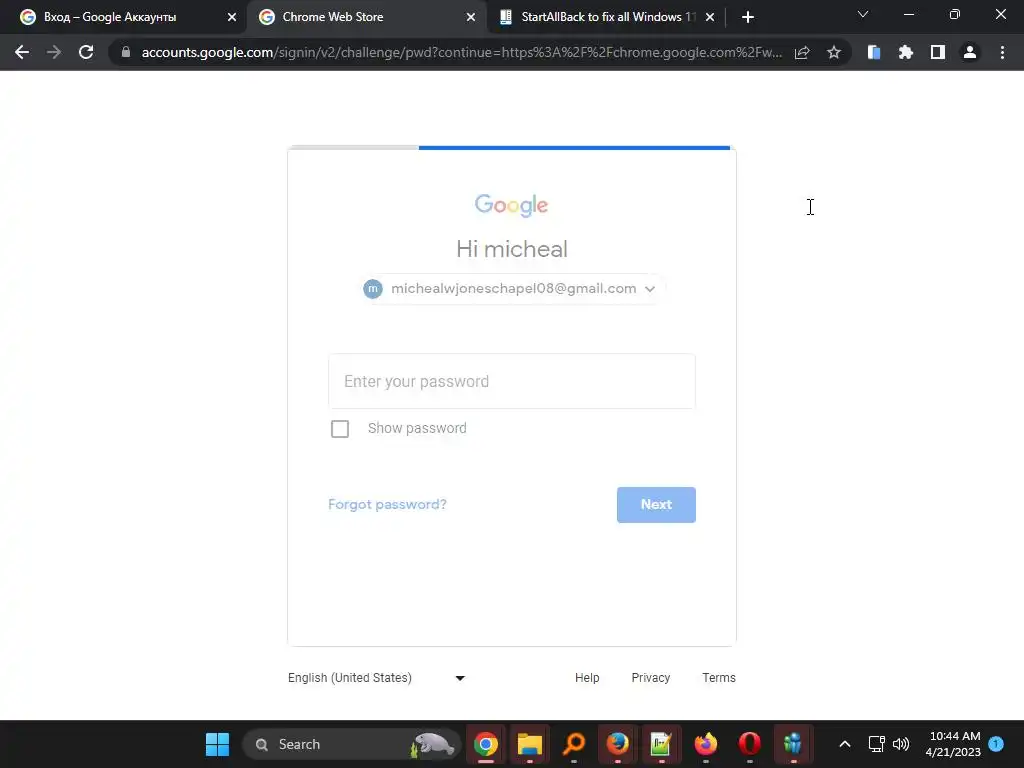Click the Google logo
The height and width of the screenshot is (768, 1024).
[x=511, y=205]
